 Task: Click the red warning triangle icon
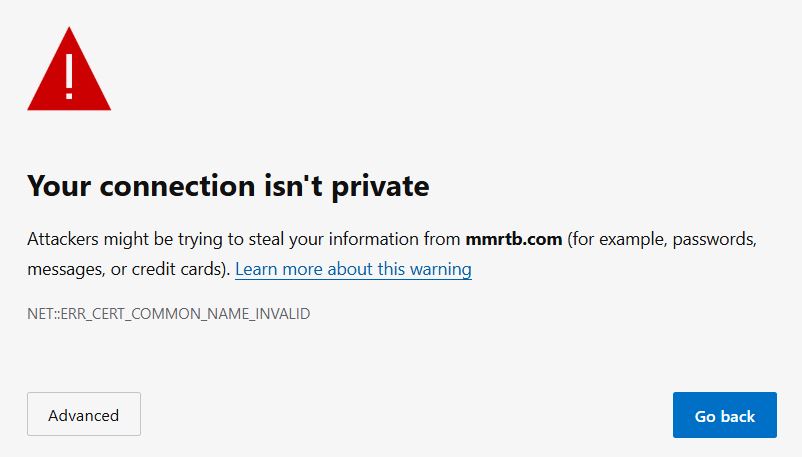(69, 69)
